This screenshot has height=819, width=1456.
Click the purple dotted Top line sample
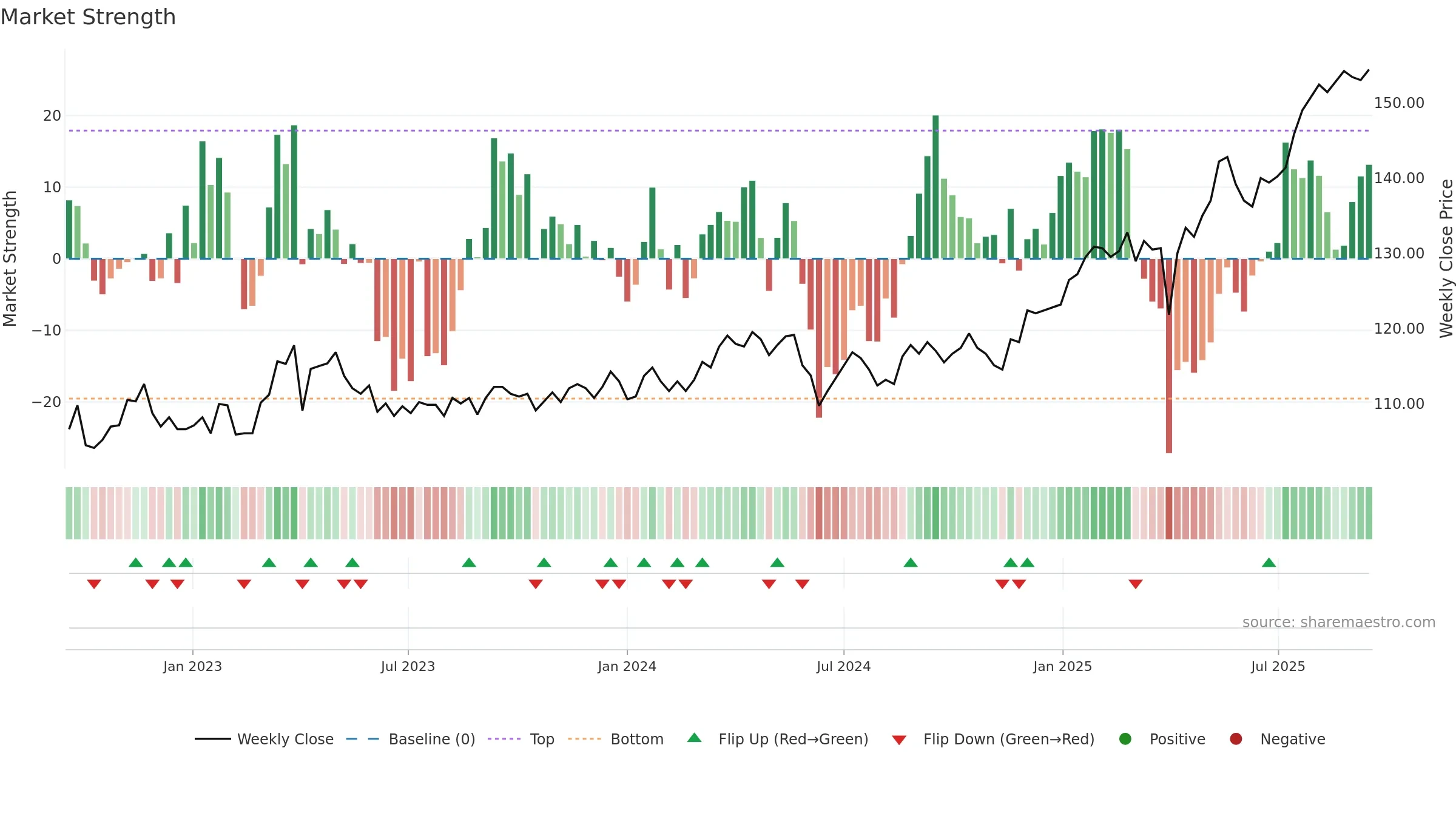[504, 739]
